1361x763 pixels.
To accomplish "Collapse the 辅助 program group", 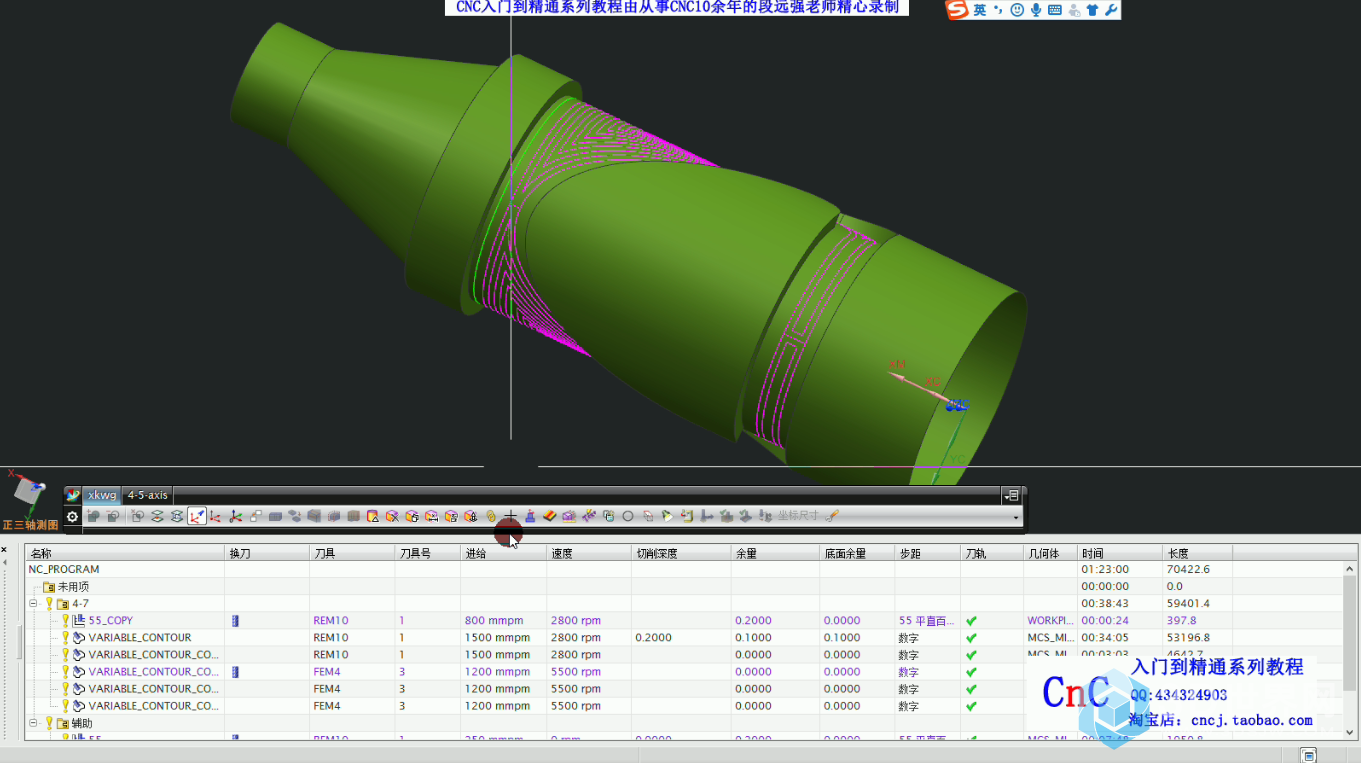I will tap(33, 722).
